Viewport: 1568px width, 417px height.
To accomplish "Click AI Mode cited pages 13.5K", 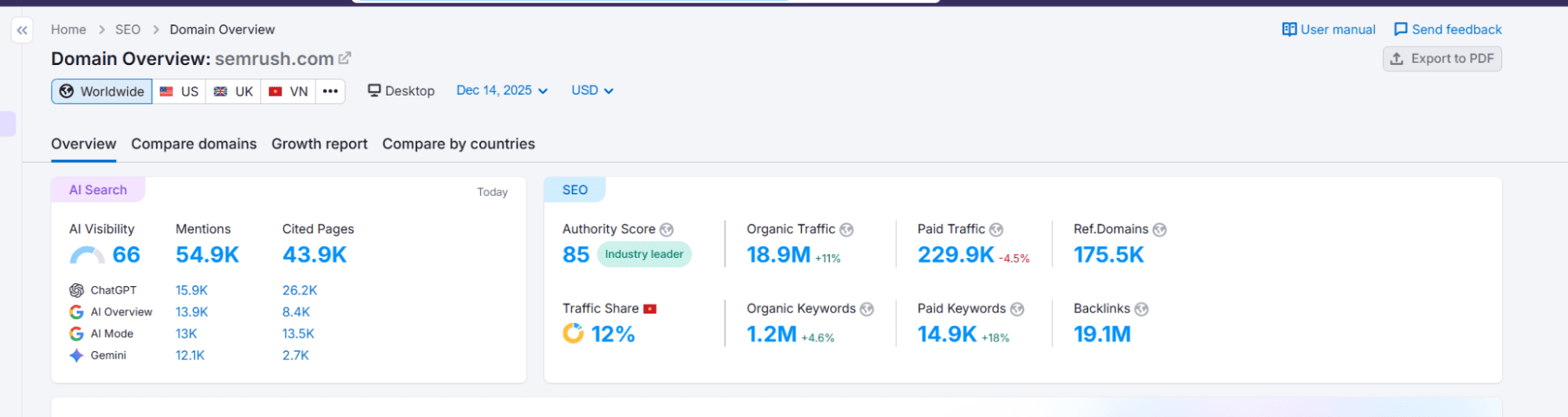I will coord(298,334).
